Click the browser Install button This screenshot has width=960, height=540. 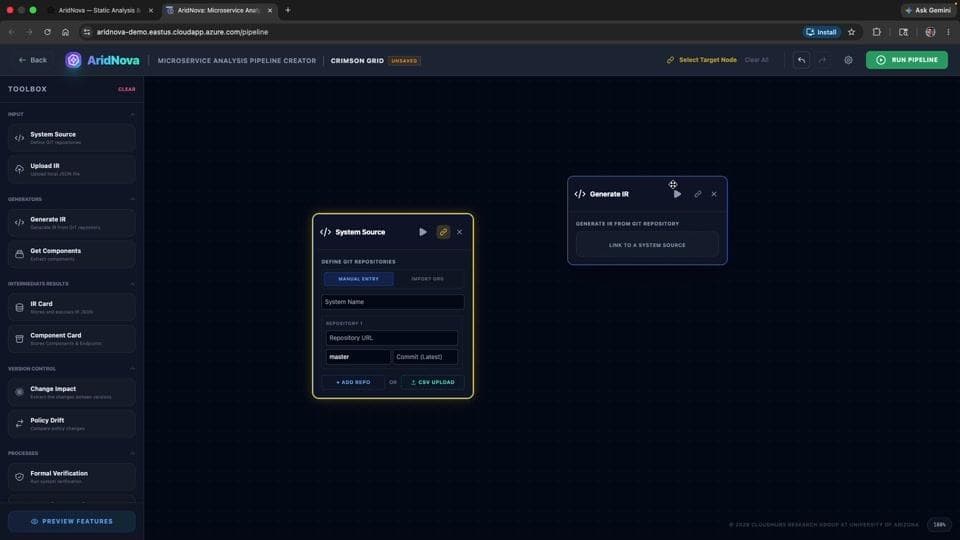pyautogui.click(x=821, y=32)
